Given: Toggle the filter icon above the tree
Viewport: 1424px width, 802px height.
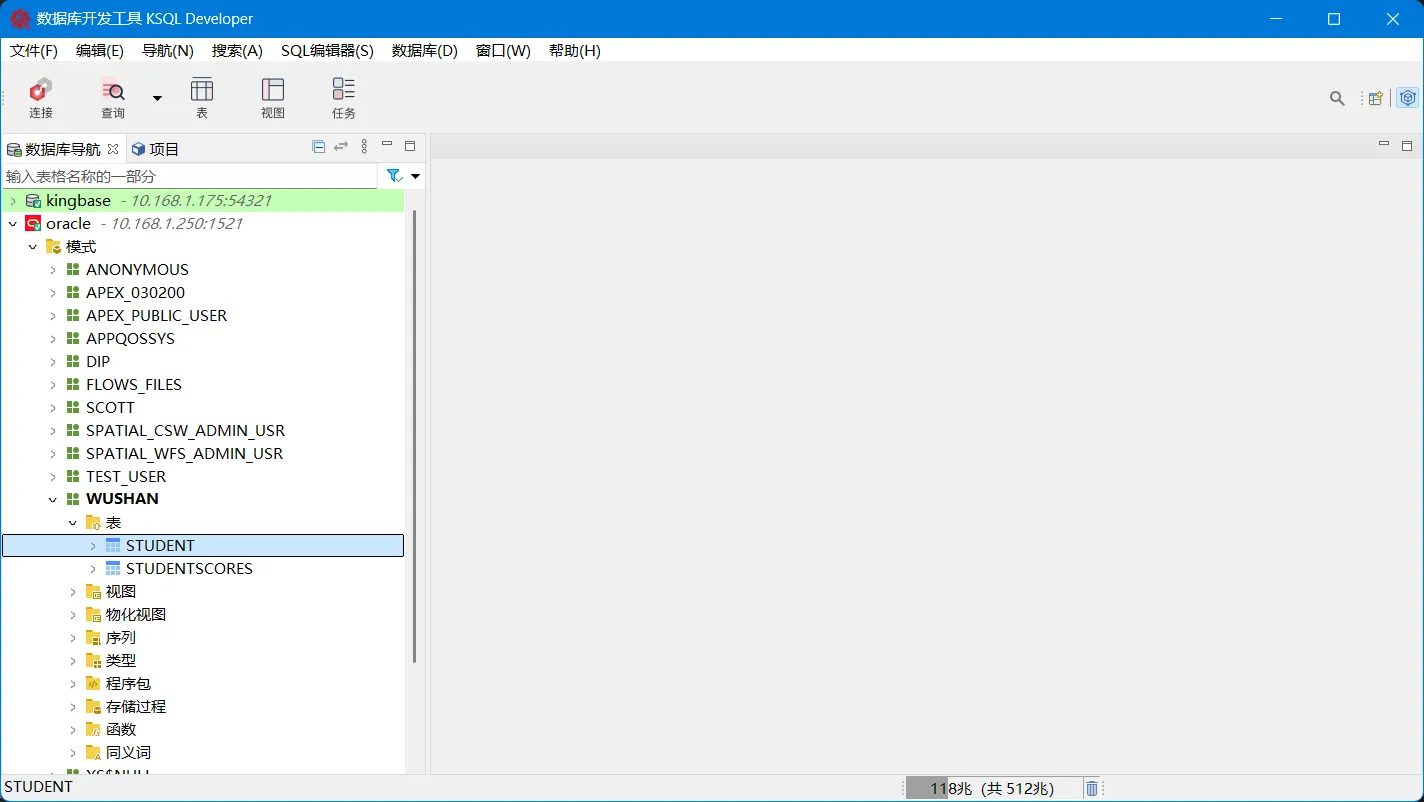Looking at the screenshot, I should [392, 175].
